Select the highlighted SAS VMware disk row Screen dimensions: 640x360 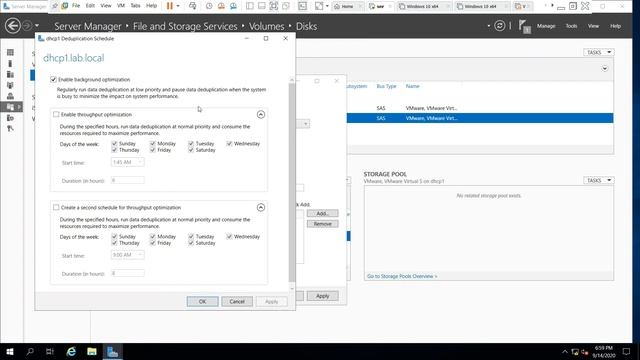coord(480,118)
